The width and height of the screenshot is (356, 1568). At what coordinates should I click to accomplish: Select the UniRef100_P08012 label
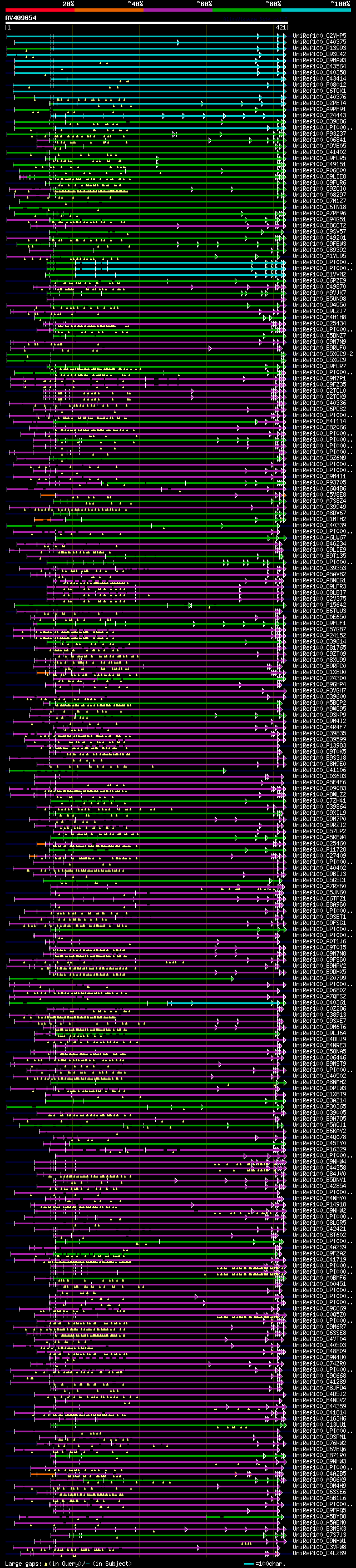(319, 85)
